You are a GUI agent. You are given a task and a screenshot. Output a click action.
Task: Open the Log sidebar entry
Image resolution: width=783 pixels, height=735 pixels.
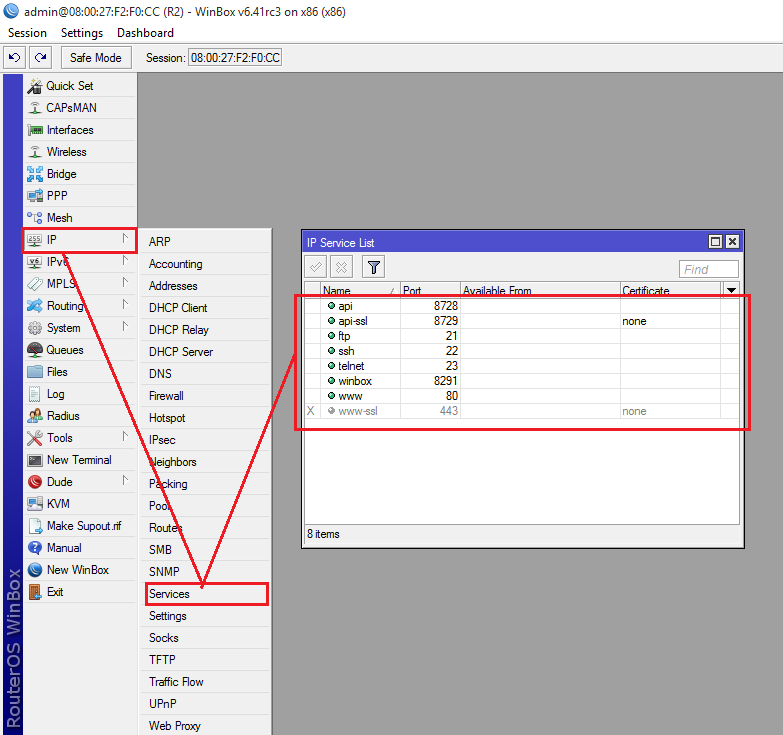pos(80,394)
